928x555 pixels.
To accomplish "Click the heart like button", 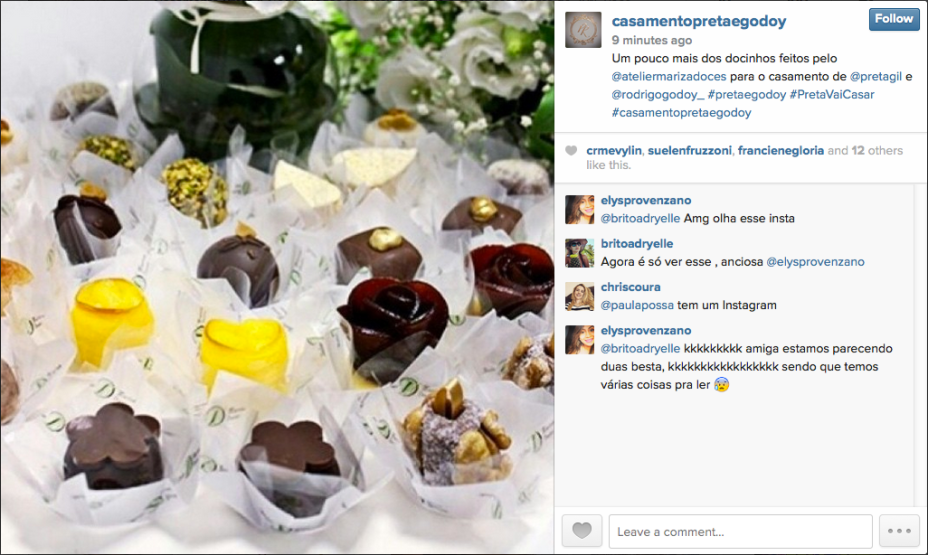I will [x=582, y=531].
